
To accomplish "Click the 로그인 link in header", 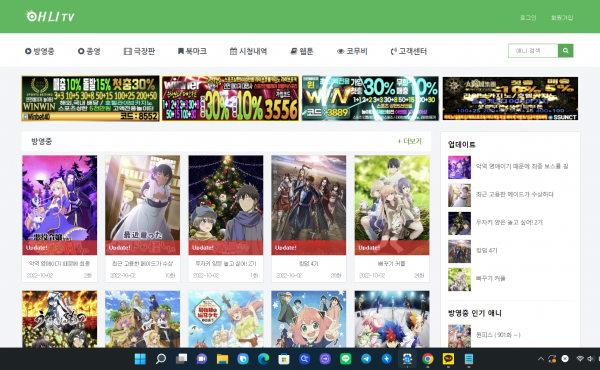I will click(x=528, y=18).
